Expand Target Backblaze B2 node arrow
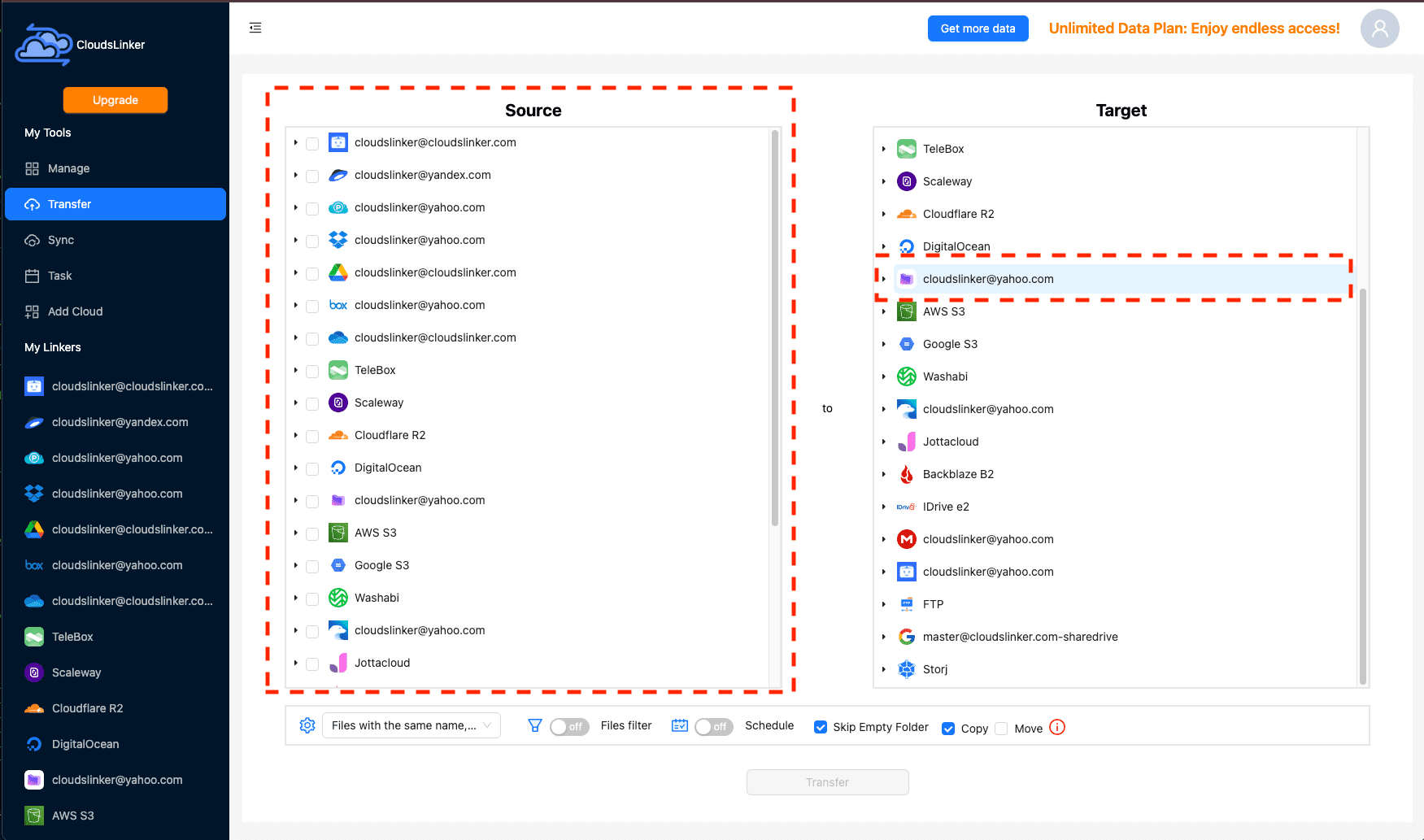Image resolution: width=1424 pixels, height=840 pixels. [x=884, y=474]
